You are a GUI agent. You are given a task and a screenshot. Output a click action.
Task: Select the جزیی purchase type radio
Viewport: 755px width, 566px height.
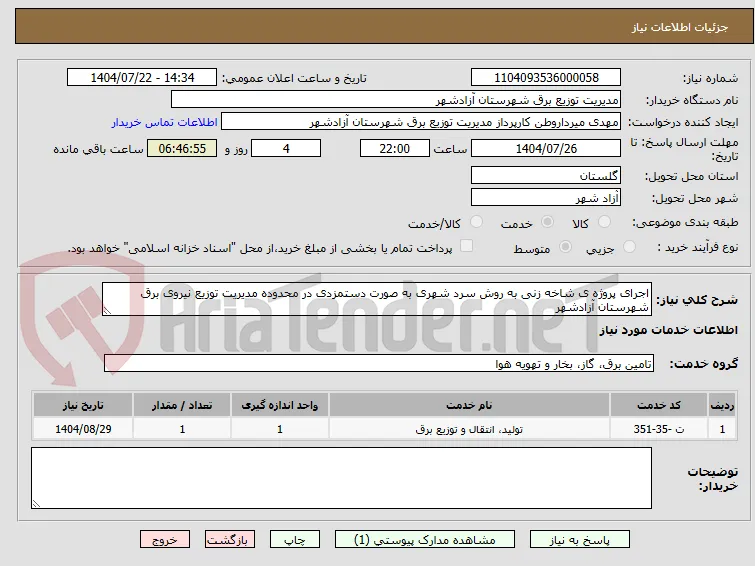tap(629, 247)
